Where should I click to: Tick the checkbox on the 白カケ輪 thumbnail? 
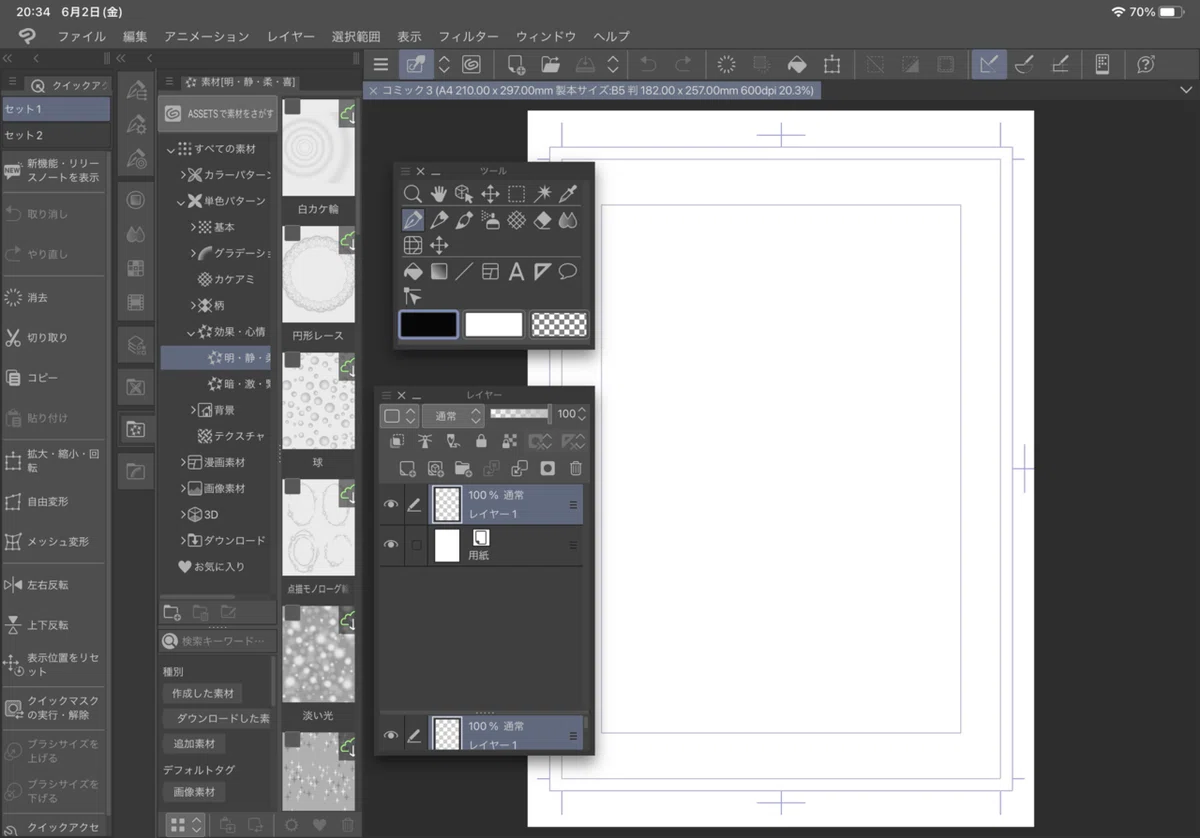tap(292, 107)
